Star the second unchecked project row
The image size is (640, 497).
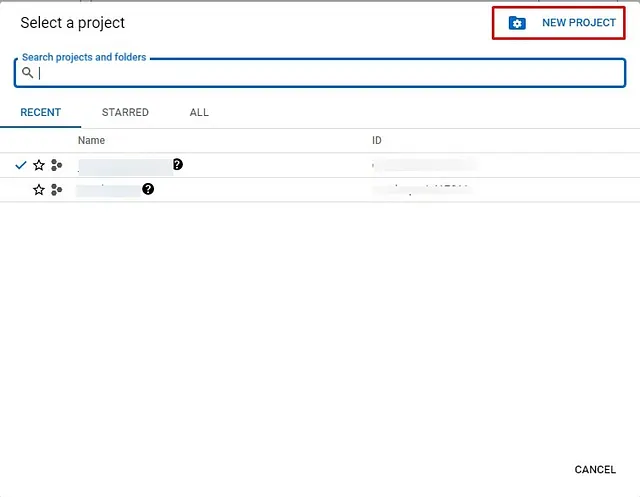pos(39,190)
